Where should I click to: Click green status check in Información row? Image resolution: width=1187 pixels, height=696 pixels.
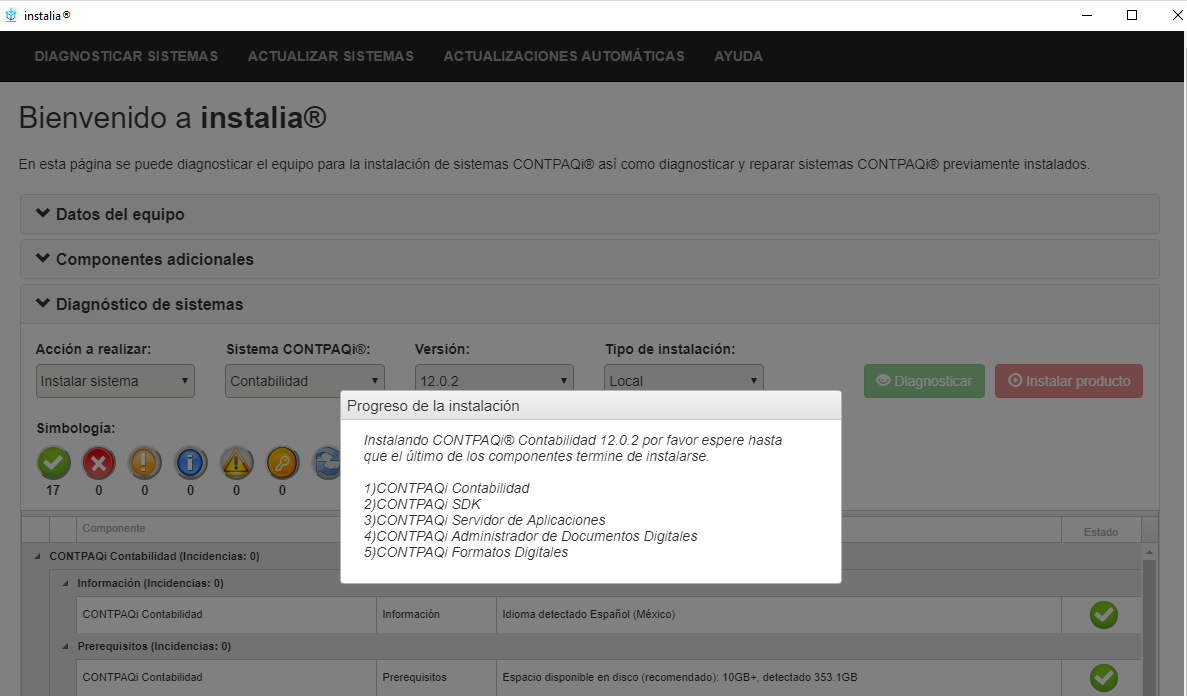click(x=1103, y=615)
